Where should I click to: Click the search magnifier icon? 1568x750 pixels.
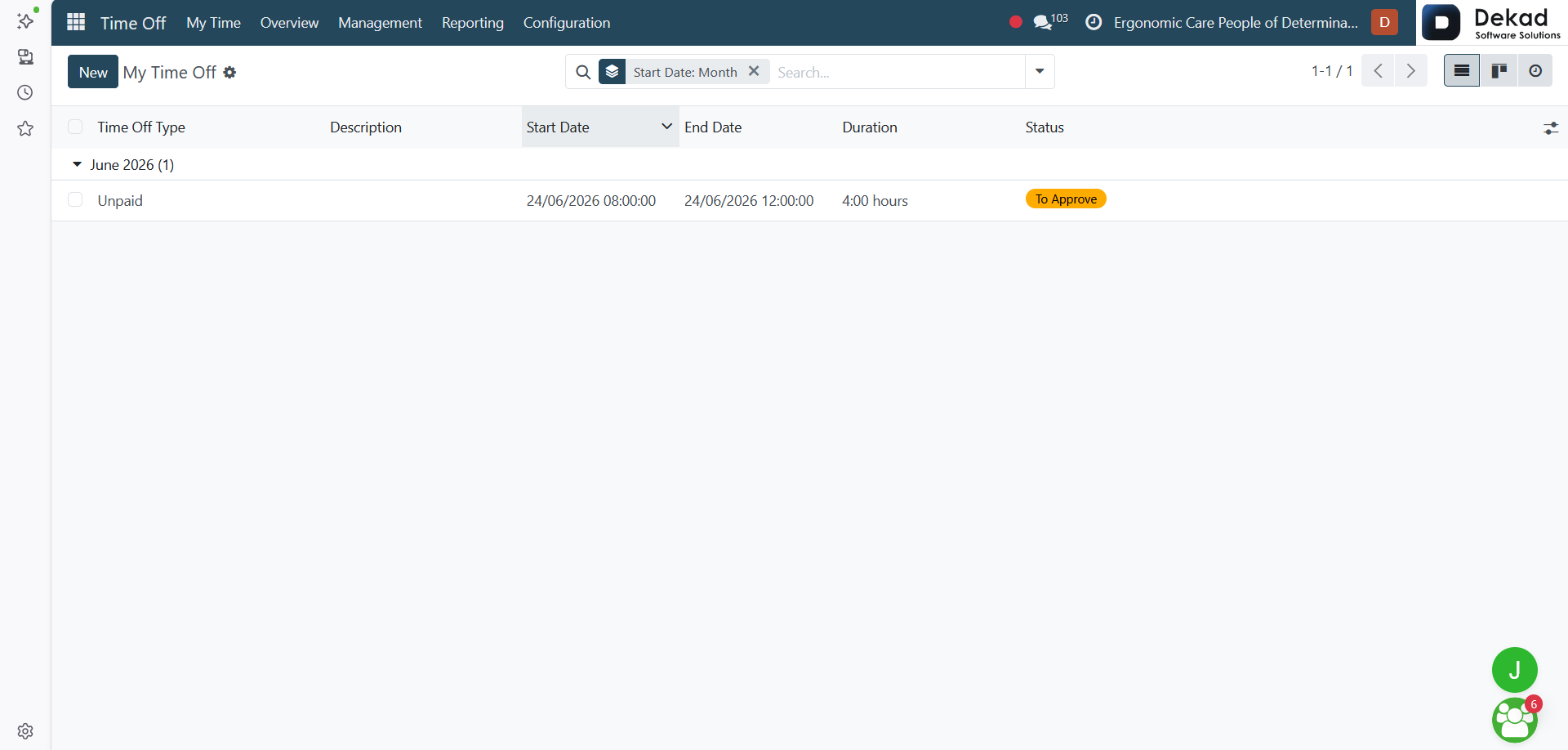click(583, 72)
